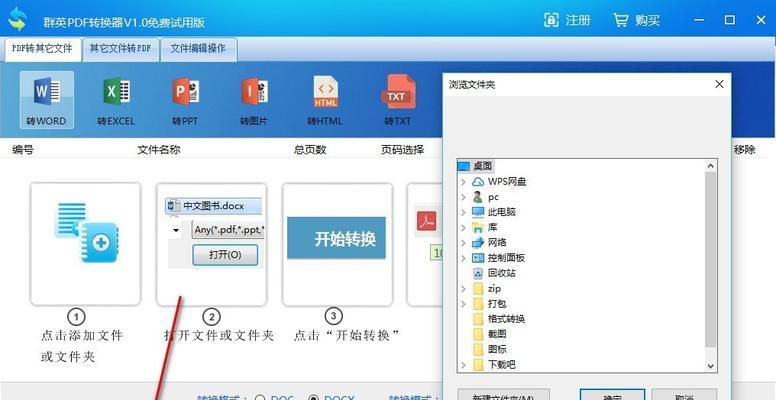Select the 截图 folder label
The width and height of the screenshot is (776, 400).
(x=497, y=334)
